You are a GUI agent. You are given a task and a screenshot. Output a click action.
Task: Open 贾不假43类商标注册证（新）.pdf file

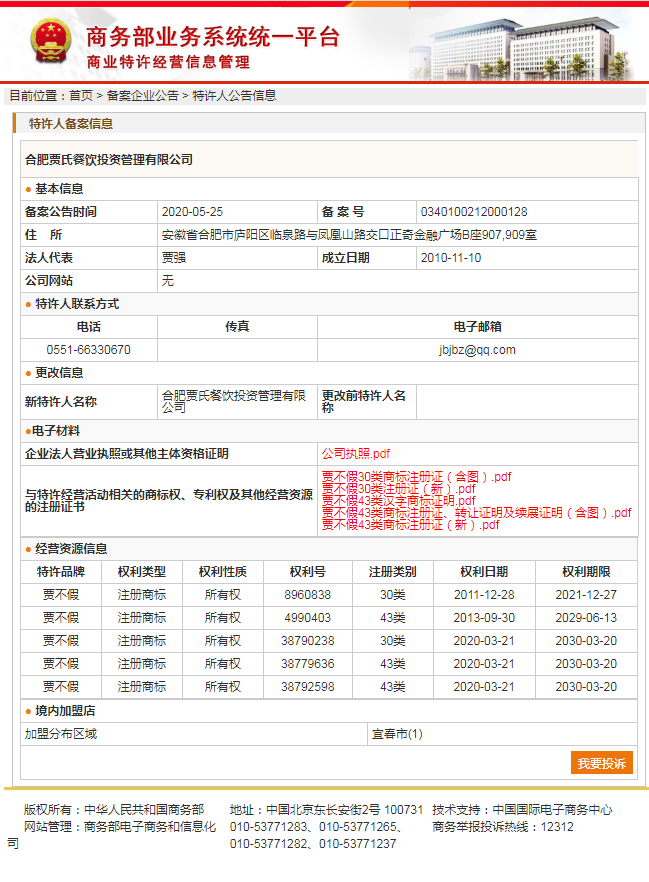coord(411,525)
